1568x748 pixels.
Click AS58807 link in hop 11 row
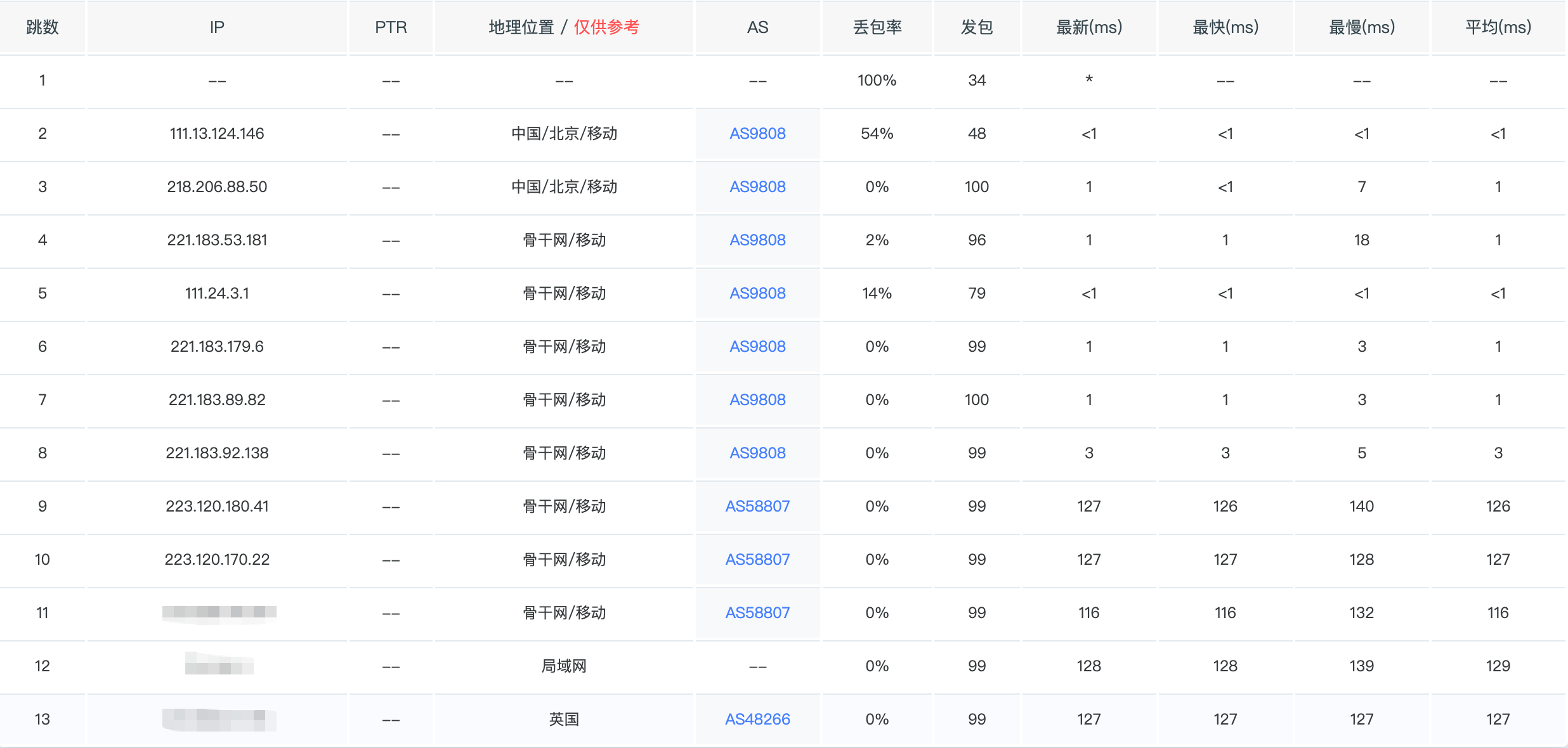(x=757, y=613)
